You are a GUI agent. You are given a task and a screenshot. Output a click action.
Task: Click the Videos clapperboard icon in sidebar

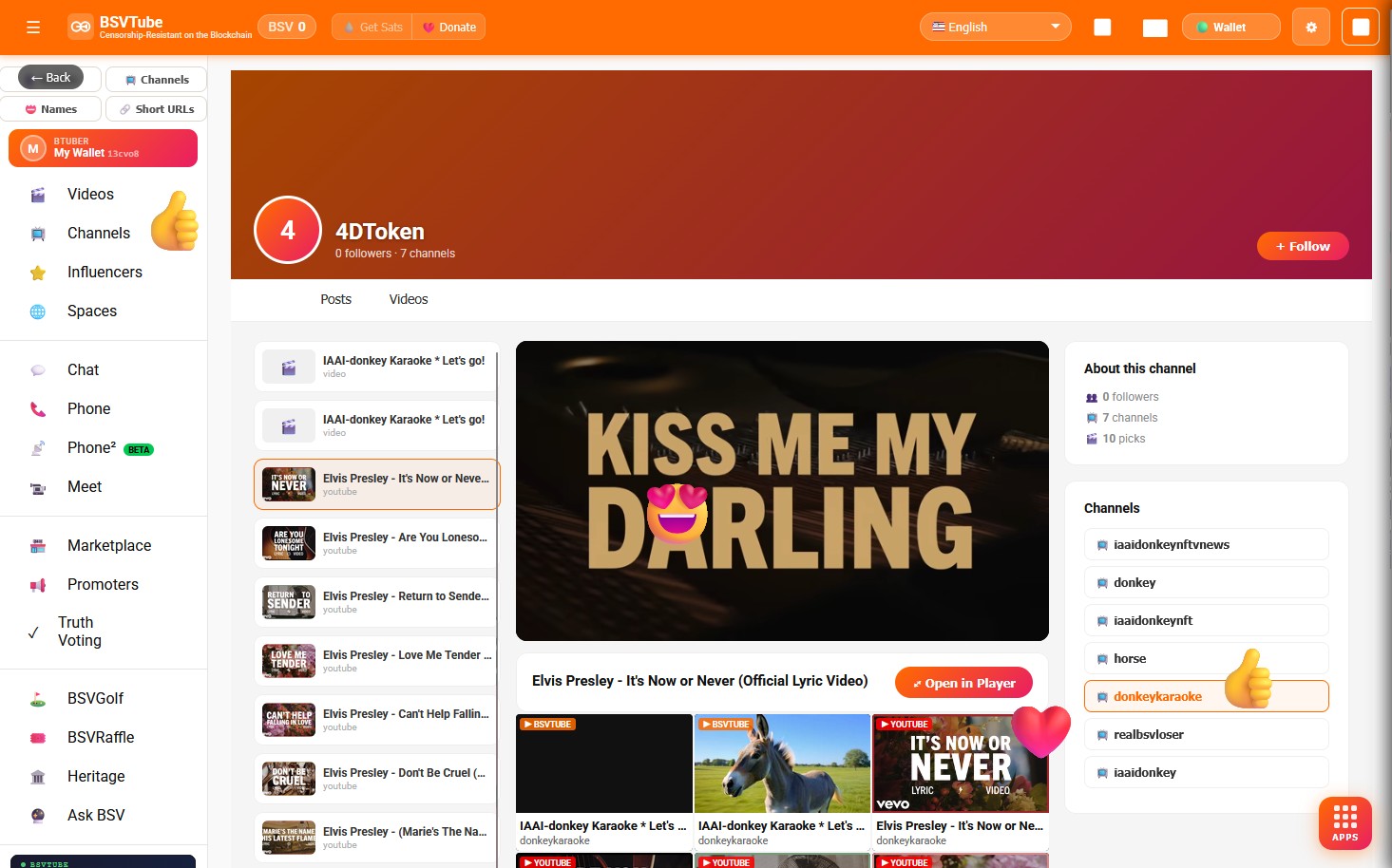tap(38, 195)
